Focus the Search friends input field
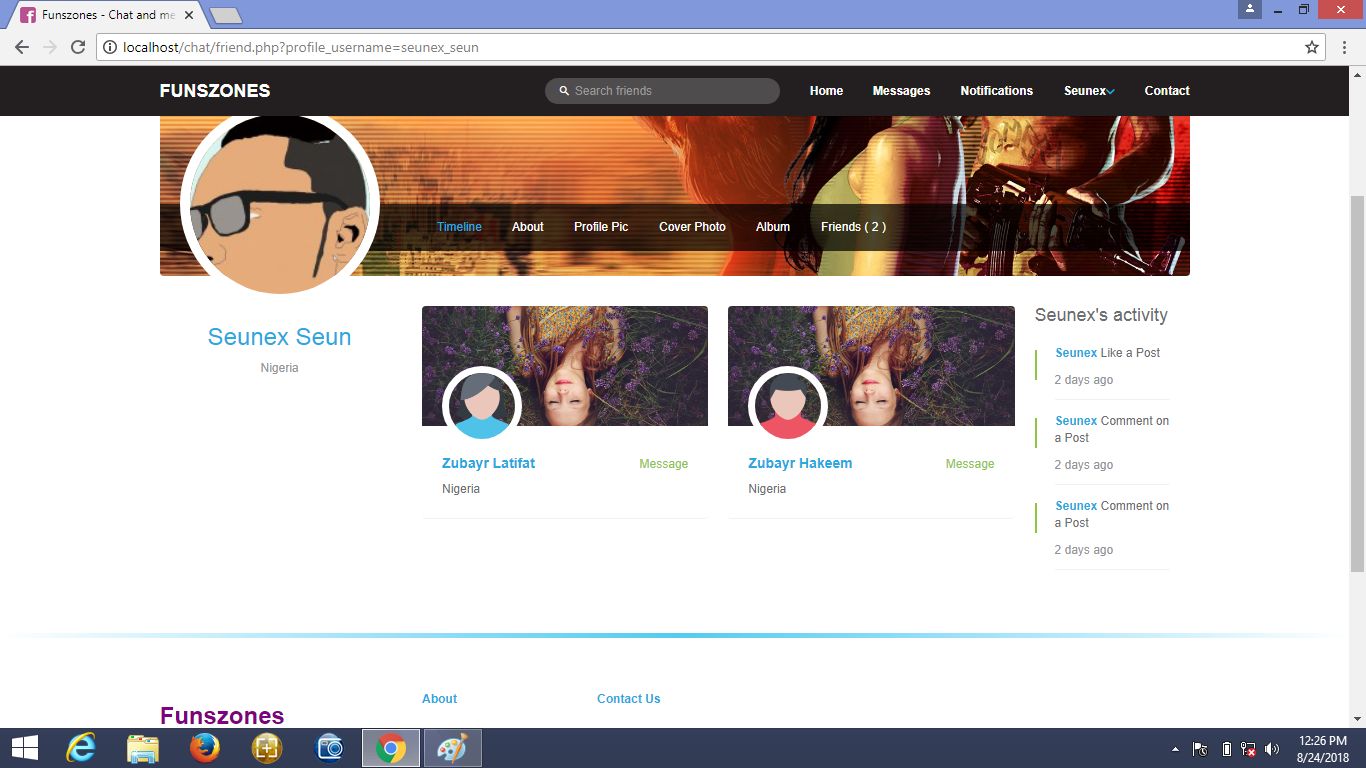The width and height of the screenshot is (1366, 768). 662,91
